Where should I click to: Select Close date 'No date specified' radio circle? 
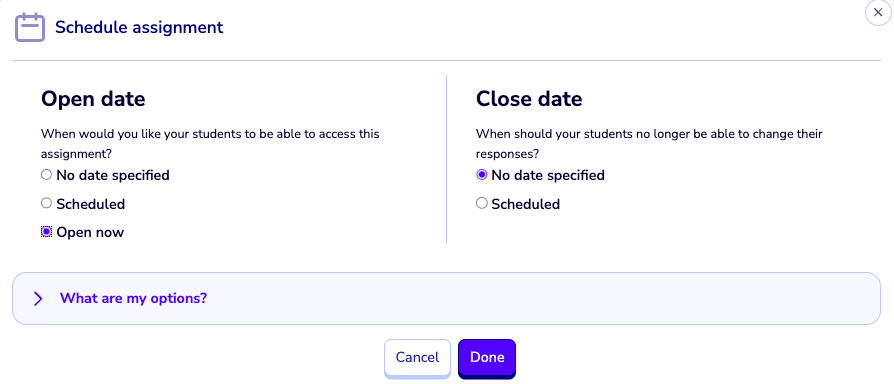click(482, 174)
